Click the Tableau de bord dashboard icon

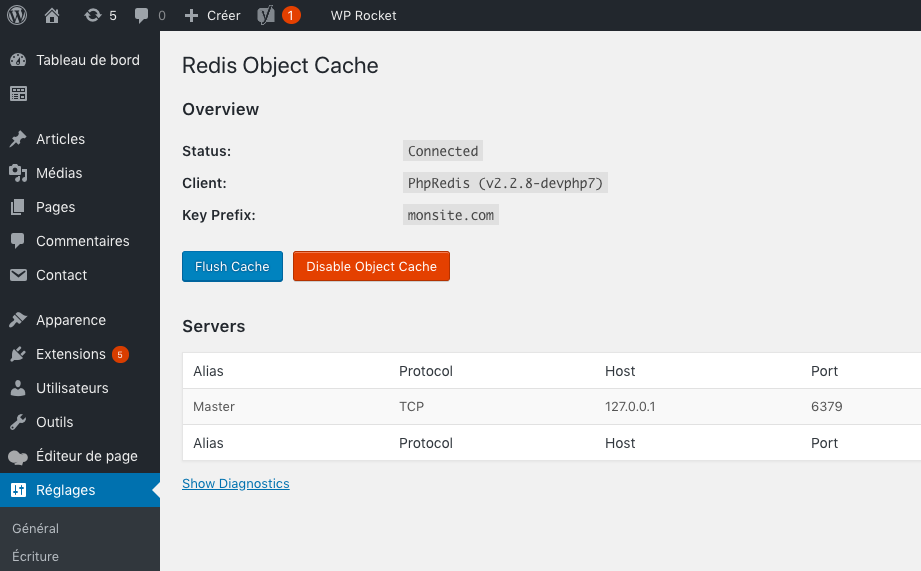[x=18, y=60]
